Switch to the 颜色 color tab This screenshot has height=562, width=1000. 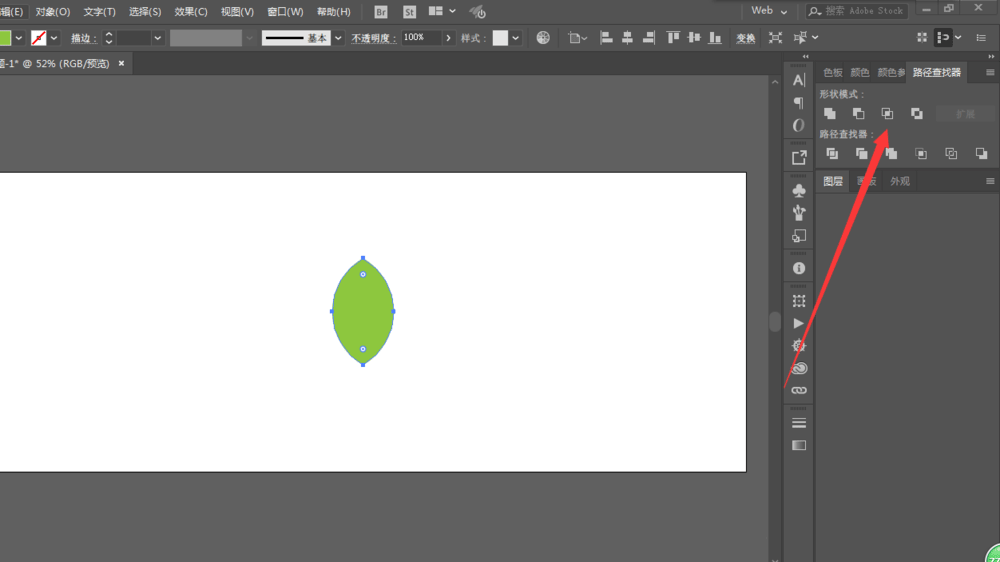click(x=860, y=73)
